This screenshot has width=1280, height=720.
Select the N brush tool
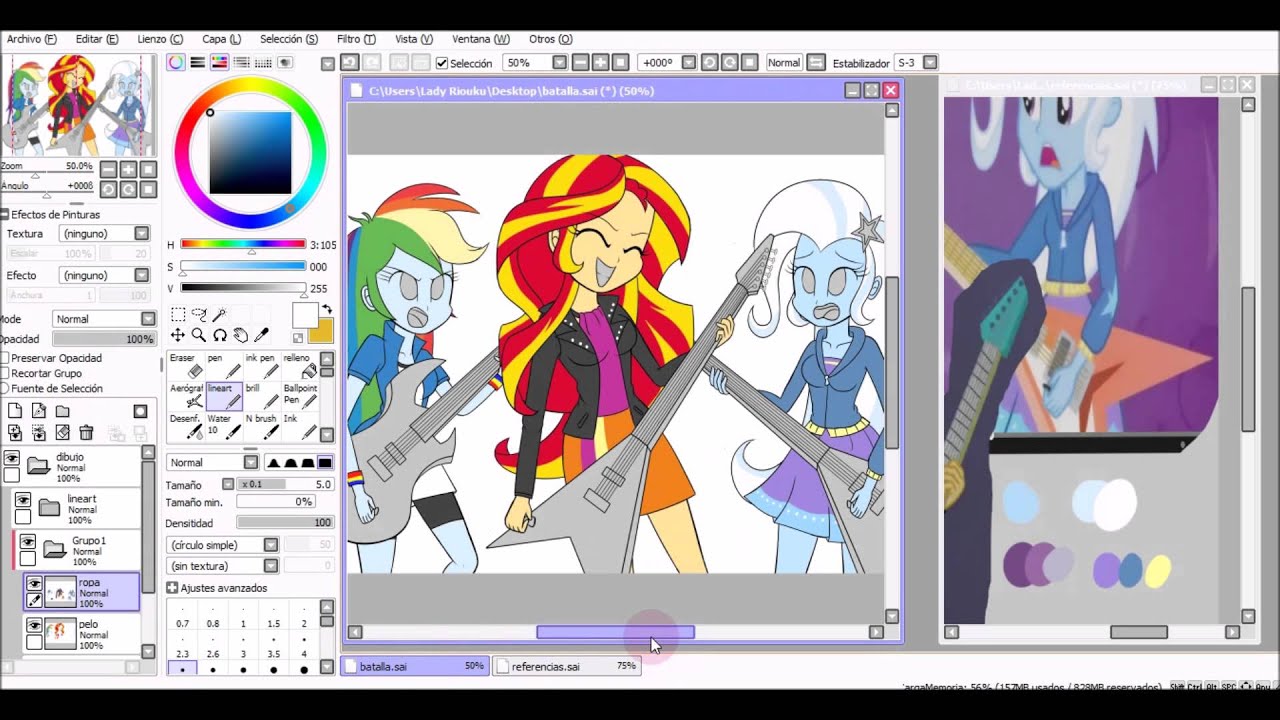262,426
